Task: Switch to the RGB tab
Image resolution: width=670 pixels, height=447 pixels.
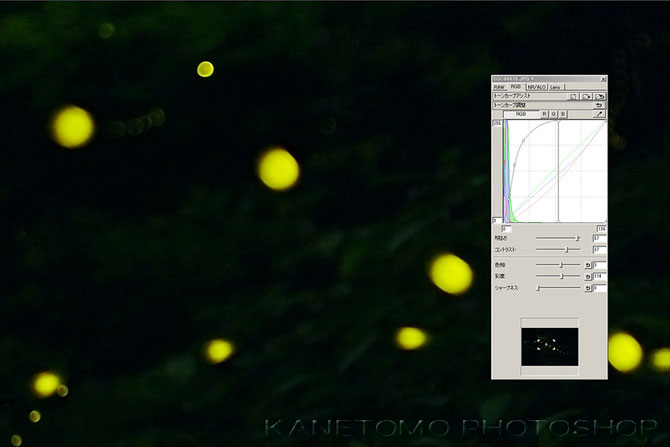Action: click(x=516, y=86)
